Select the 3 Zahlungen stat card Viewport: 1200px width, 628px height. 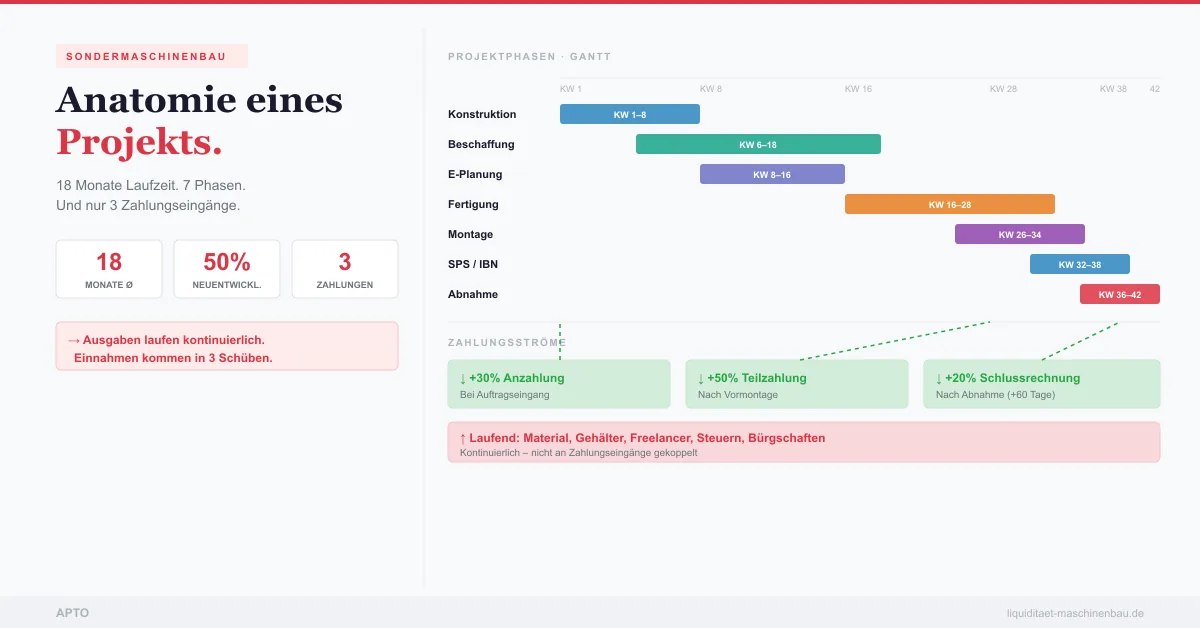[x=345, y=269]
